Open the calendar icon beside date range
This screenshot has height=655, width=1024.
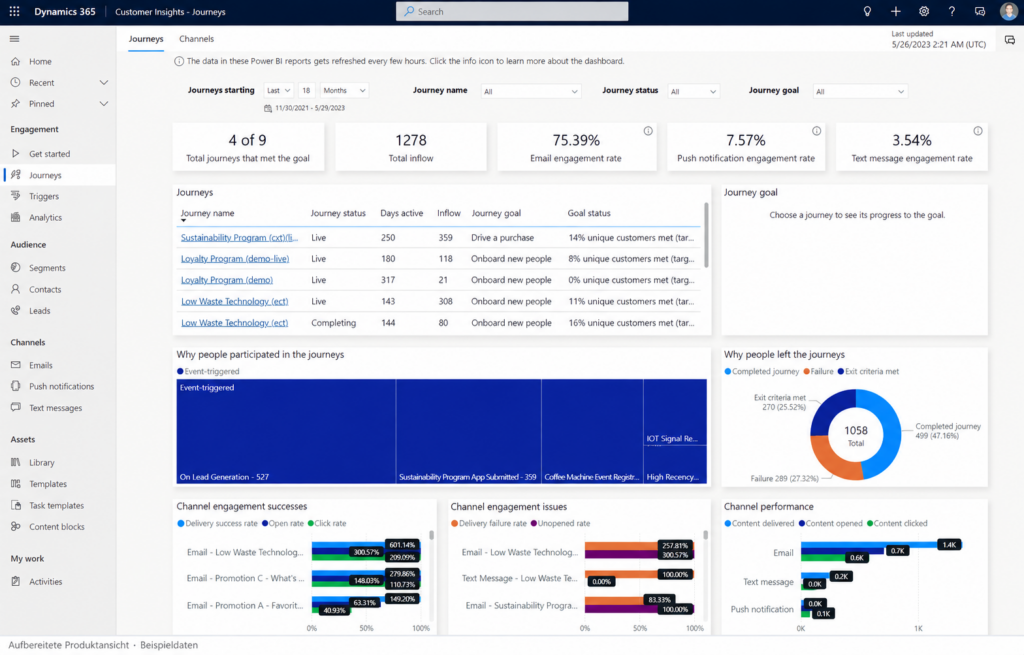click(x=268, y=108)
